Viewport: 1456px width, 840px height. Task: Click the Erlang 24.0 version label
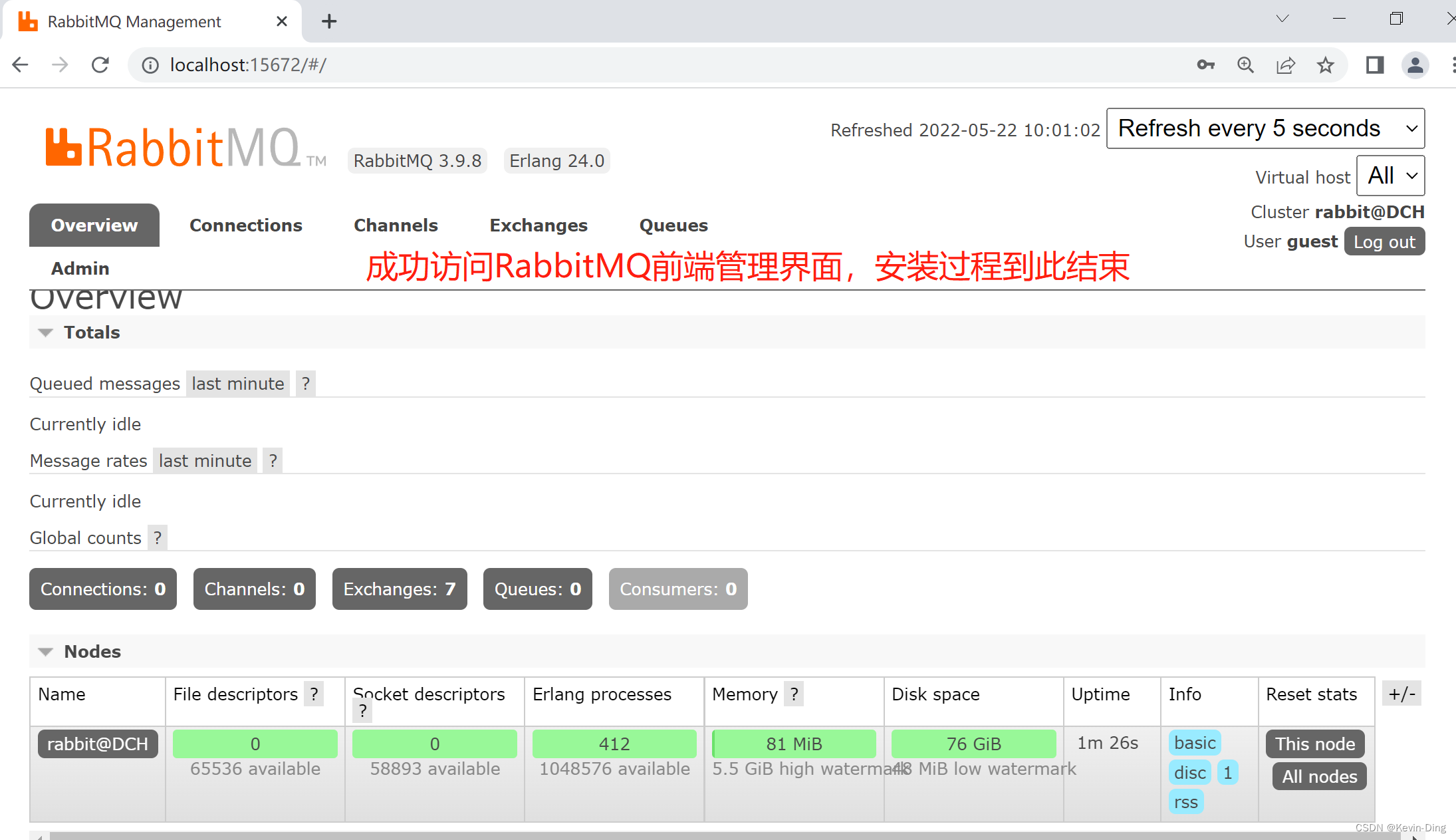click(x=557, y=161)
